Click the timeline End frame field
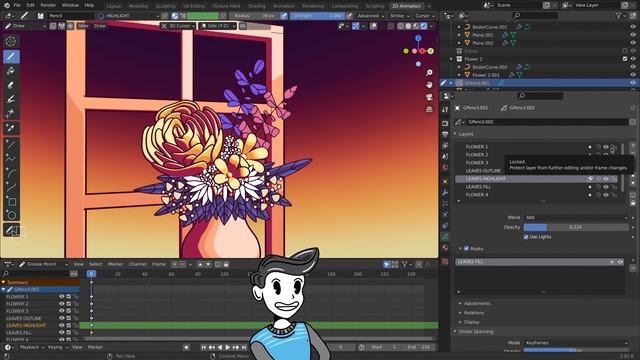The width and height of the screenshot is (640, 360). click(419, 347)
